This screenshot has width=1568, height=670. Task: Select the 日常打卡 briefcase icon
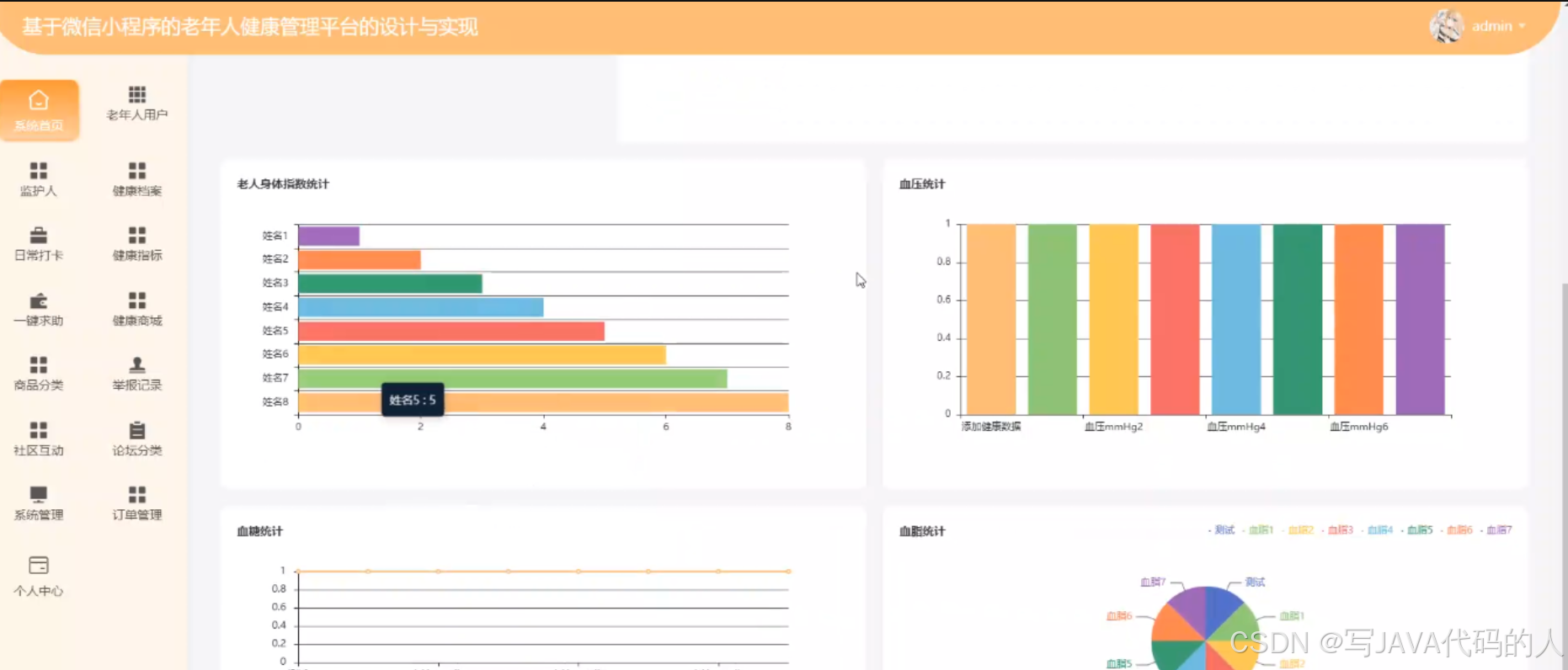click(x=39, y=235)
